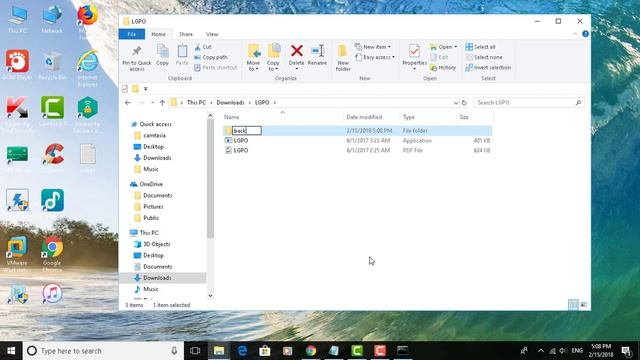Open Microsoft Store from the taskbar
This screenshot has height=360, width=640.
point(265,351)
